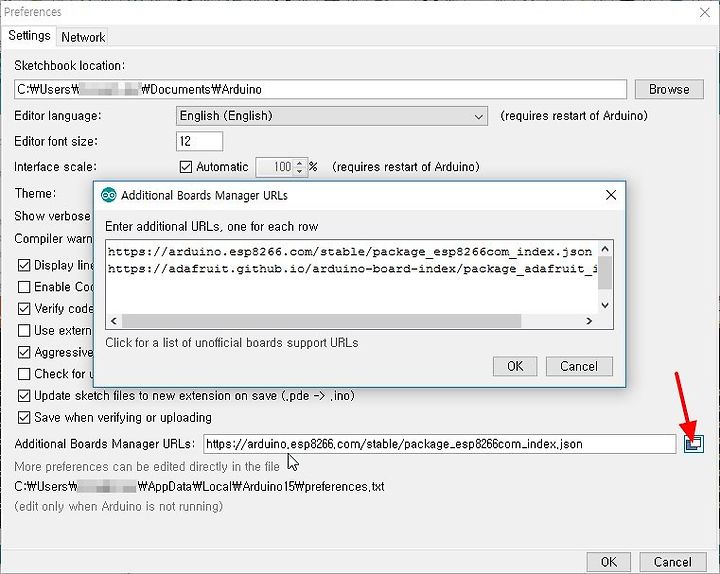Switch to the Settings tab

click(x=29, y=35)
